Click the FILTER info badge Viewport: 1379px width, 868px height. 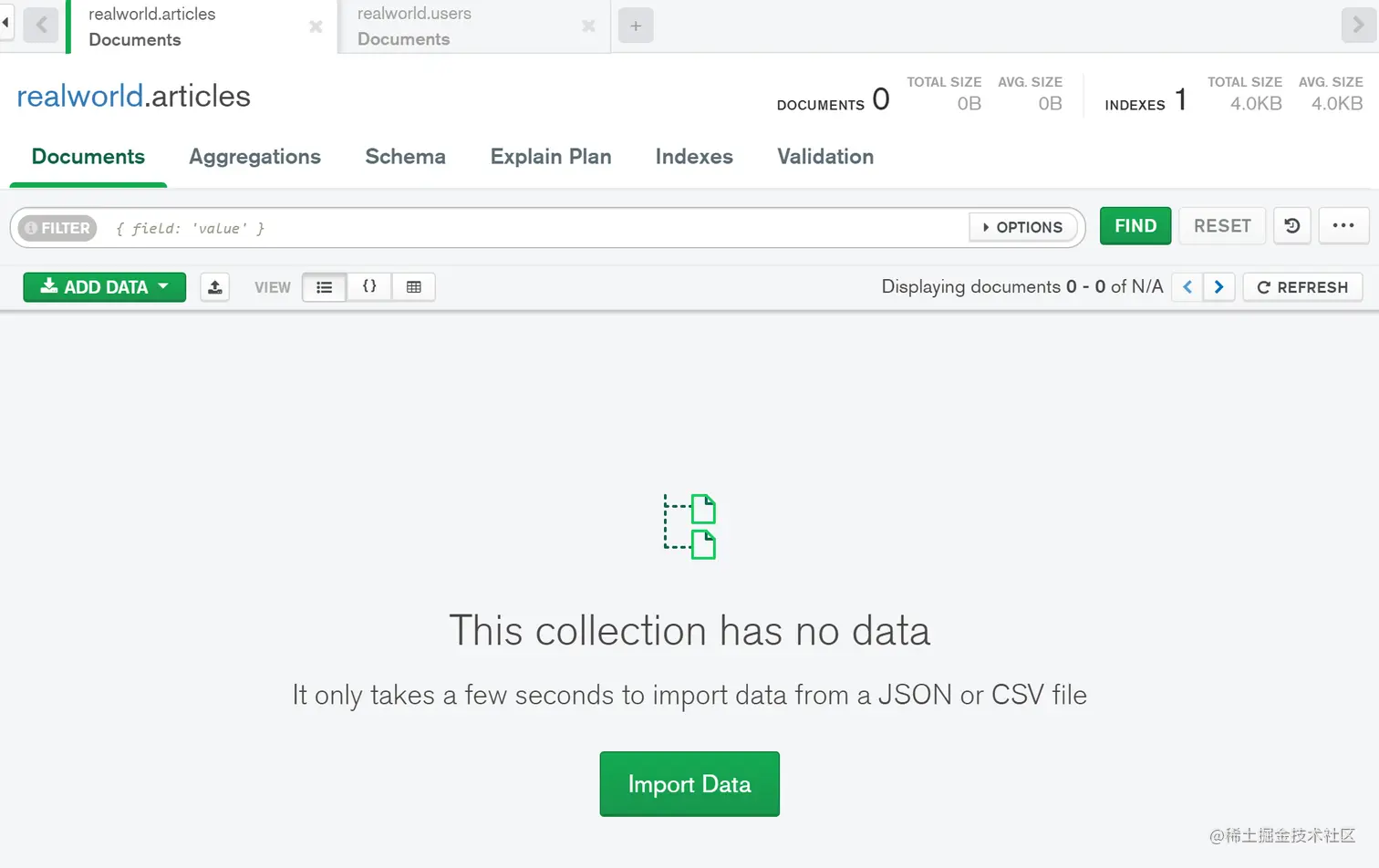57,228
